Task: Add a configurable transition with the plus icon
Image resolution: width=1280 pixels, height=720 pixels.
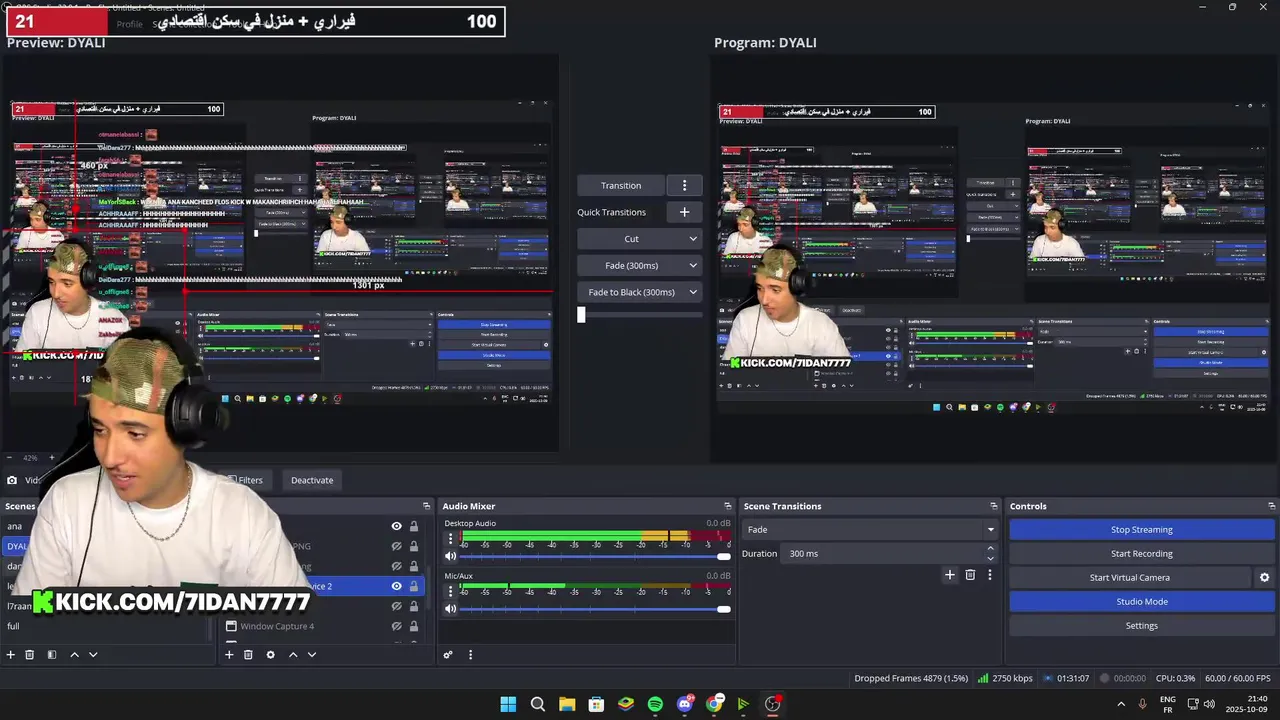Action: coord(950,575)
